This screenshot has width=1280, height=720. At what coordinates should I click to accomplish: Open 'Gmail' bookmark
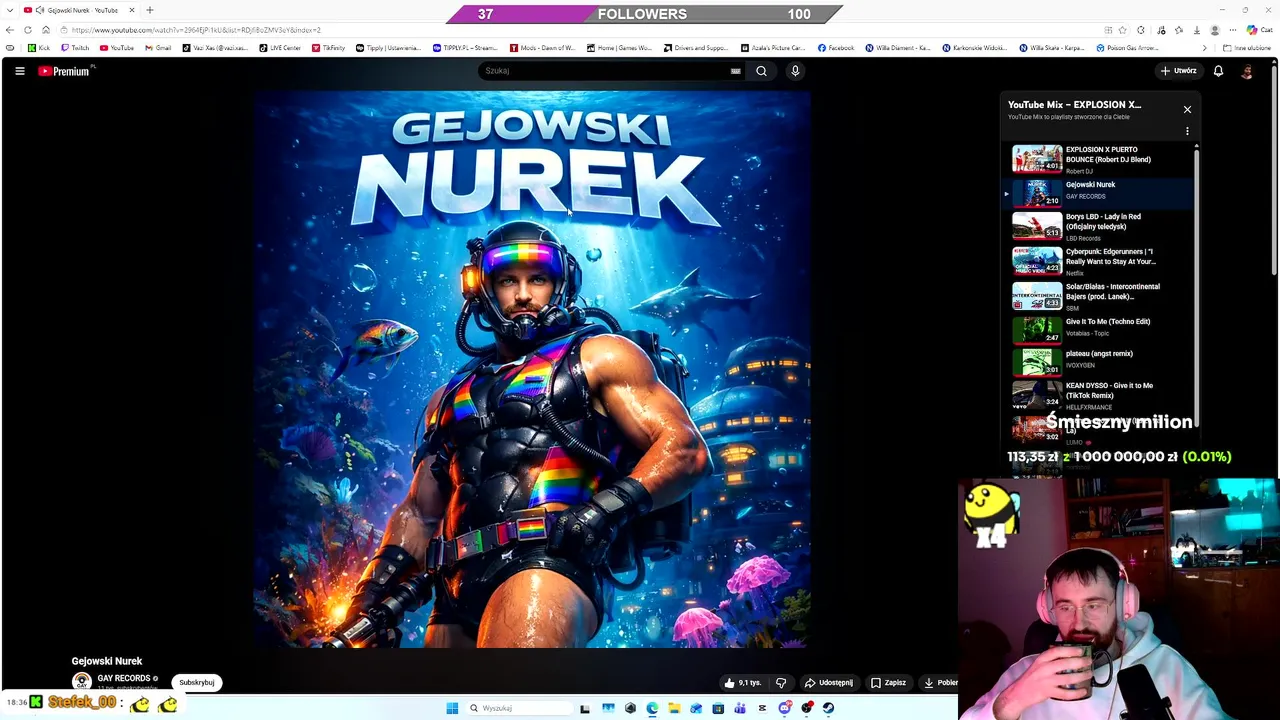click(x=158, y=48)
